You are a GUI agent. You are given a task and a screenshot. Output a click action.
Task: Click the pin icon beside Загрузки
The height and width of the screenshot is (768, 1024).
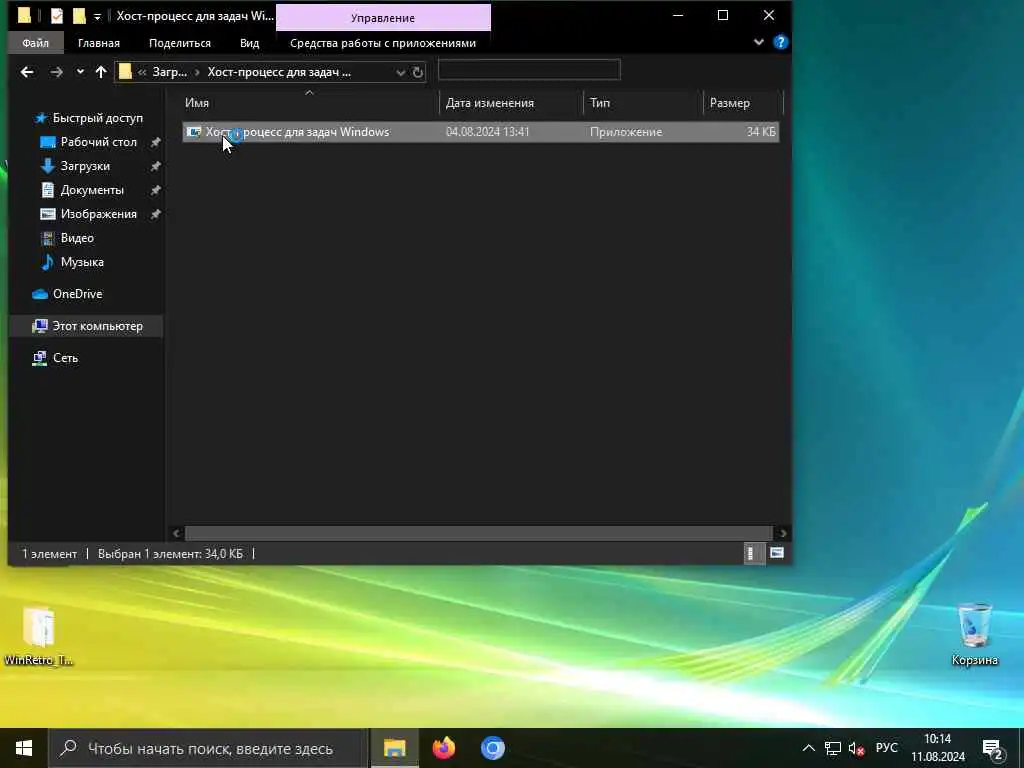point(155,166)
